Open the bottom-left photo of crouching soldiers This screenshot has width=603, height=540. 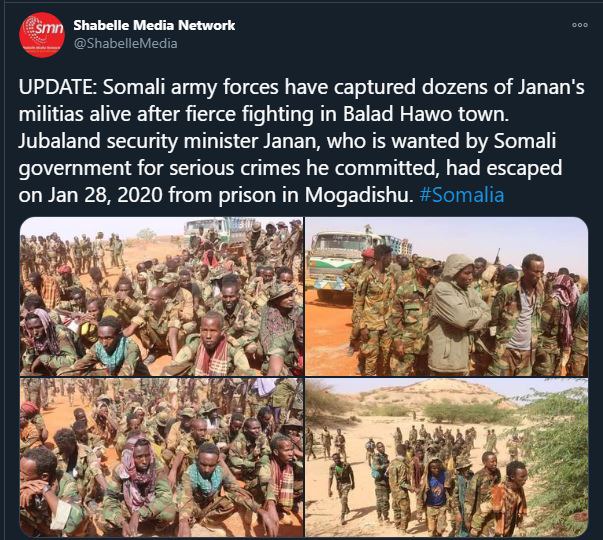[161, 457]
